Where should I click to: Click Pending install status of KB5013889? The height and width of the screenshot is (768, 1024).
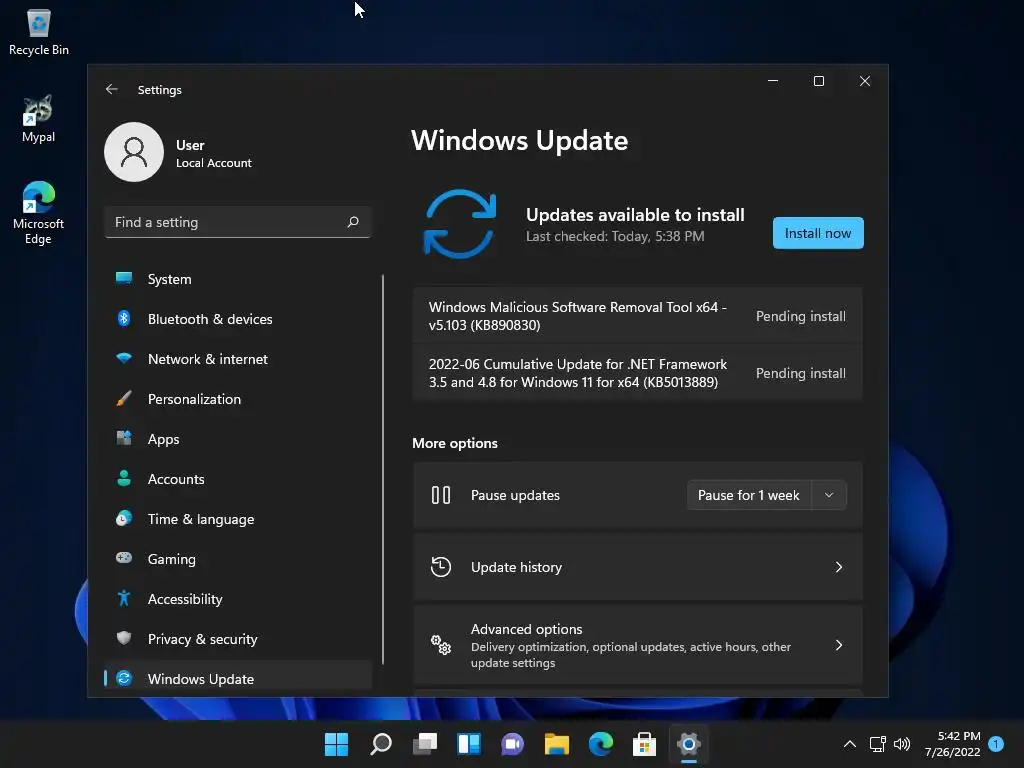(801, 373)
